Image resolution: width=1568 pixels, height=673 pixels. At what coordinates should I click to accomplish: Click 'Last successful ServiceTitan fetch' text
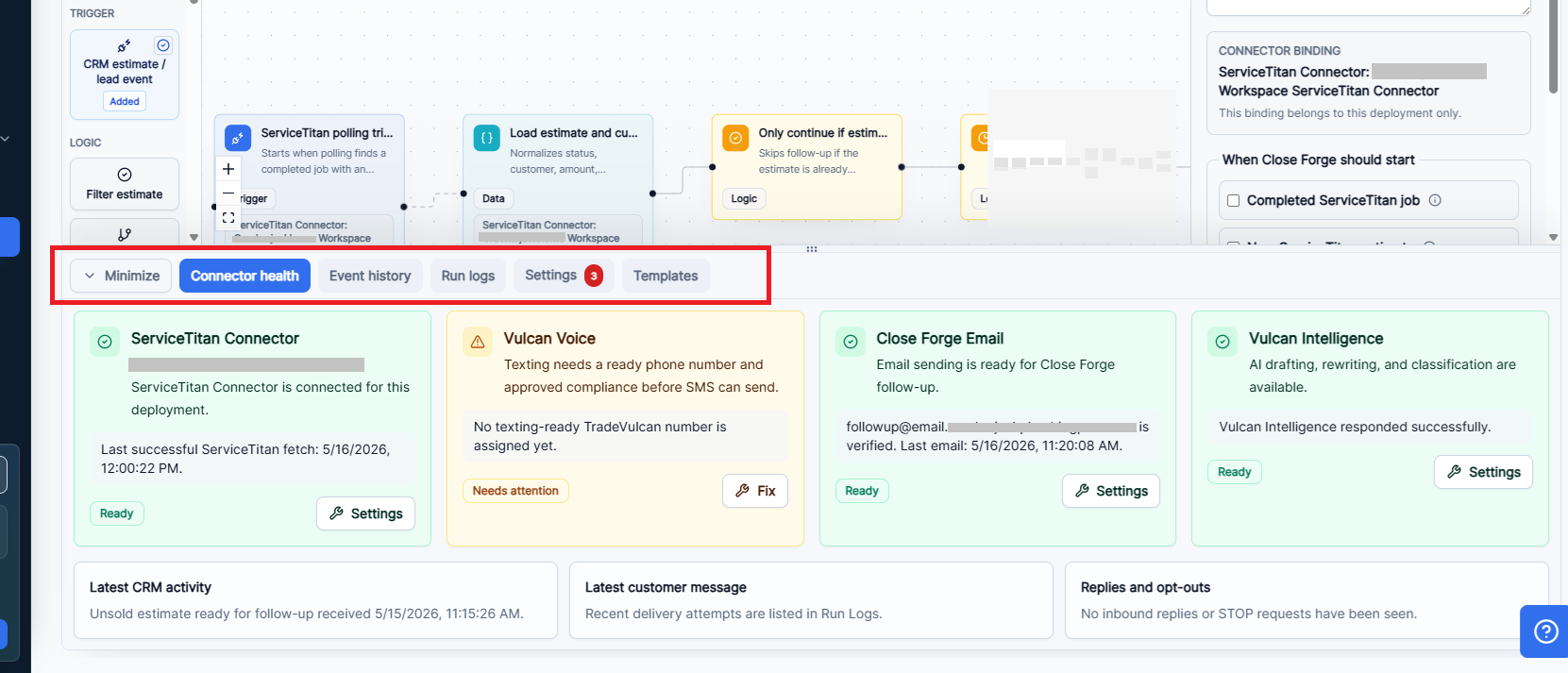[245, 459]
